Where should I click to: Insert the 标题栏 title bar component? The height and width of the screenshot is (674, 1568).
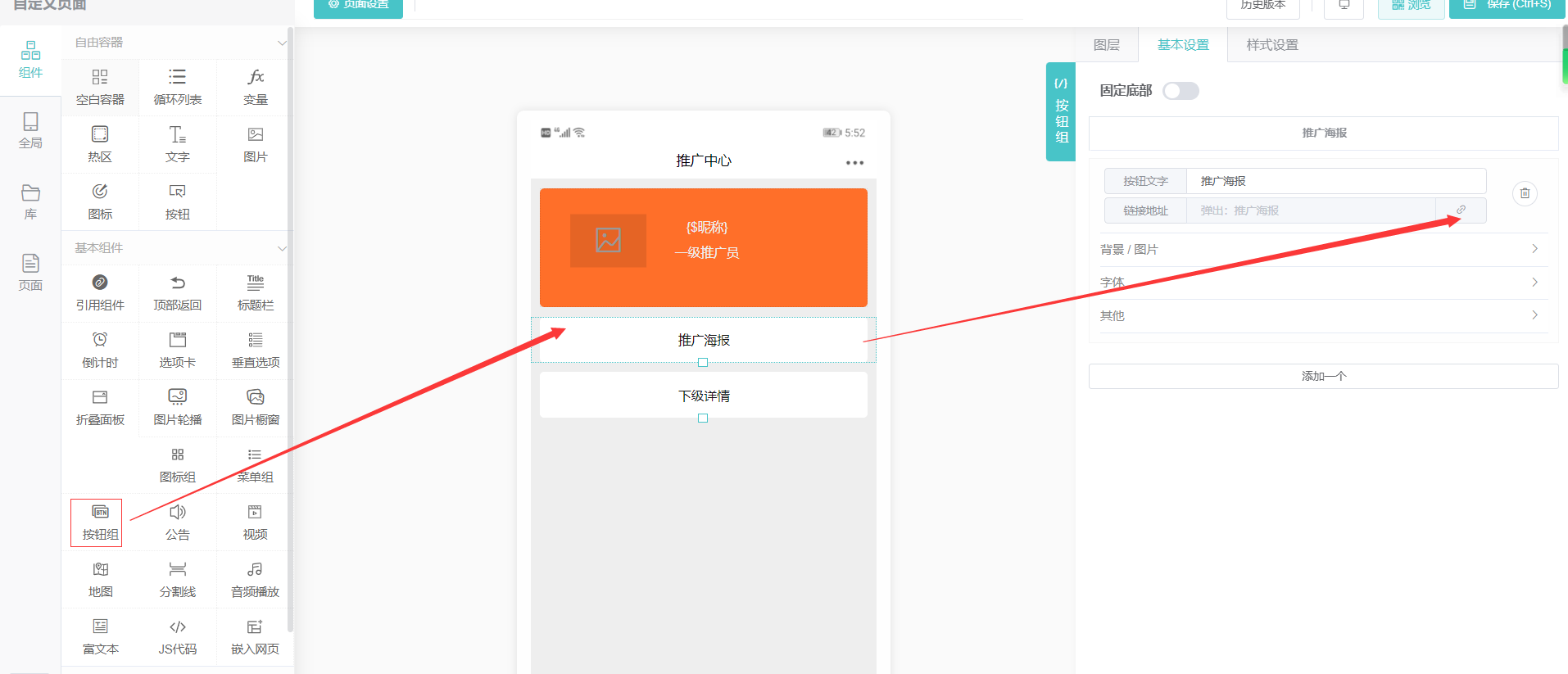pyautogui.click(x=256, y=292)
